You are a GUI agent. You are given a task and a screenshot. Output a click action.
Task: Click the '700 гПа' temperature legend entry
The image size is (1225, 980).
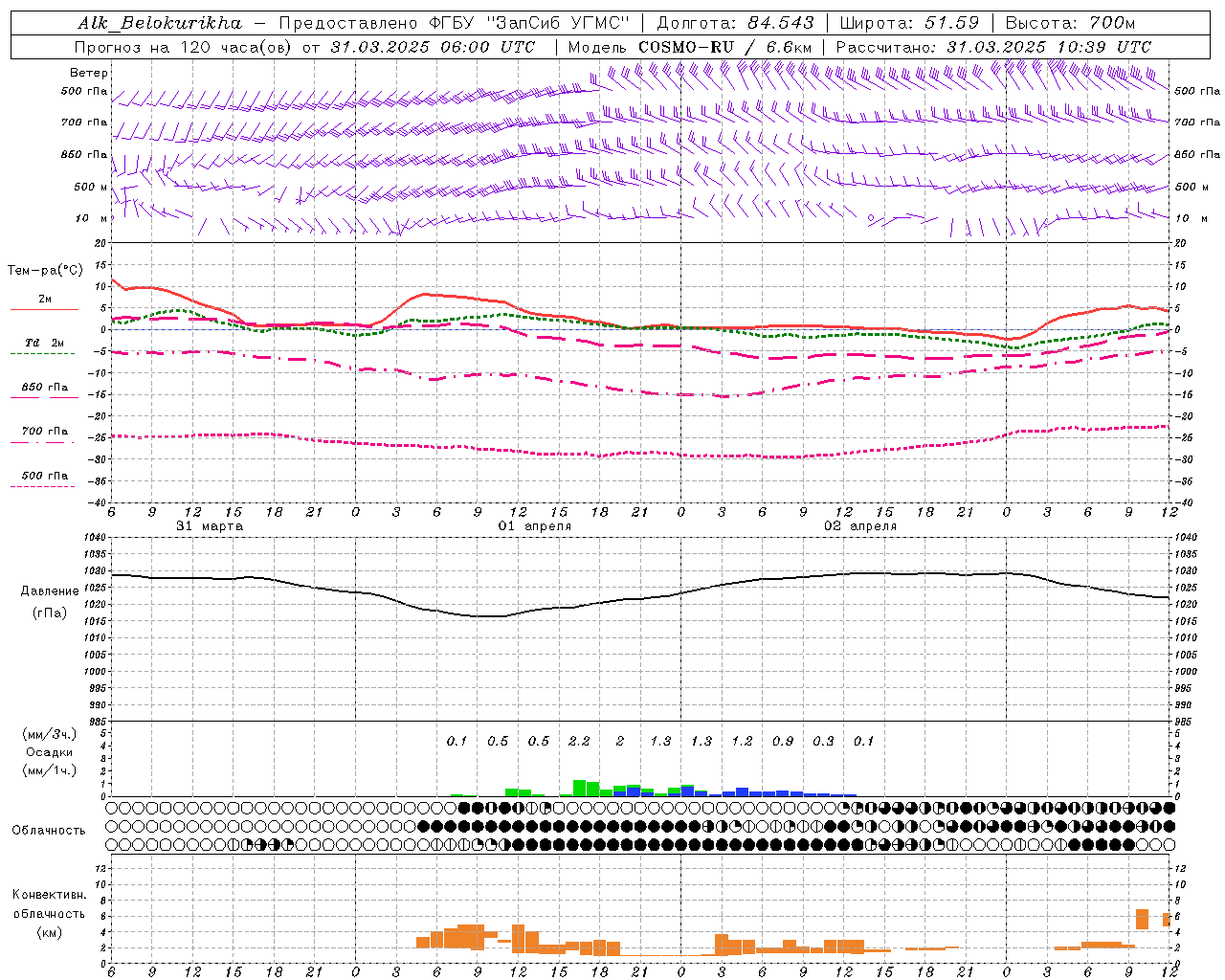[x=44, y=431]
